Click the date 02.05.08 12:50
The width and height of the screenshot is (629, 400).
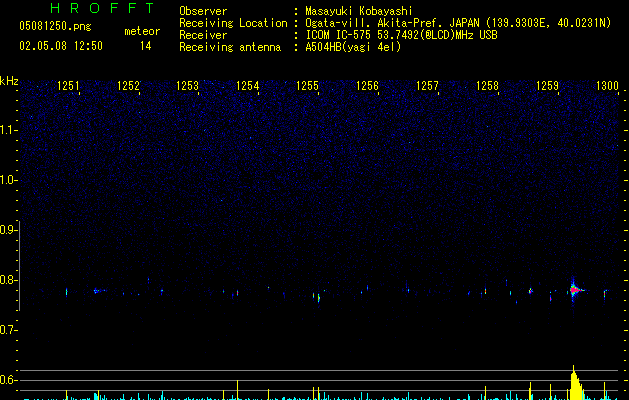[61, 46]
